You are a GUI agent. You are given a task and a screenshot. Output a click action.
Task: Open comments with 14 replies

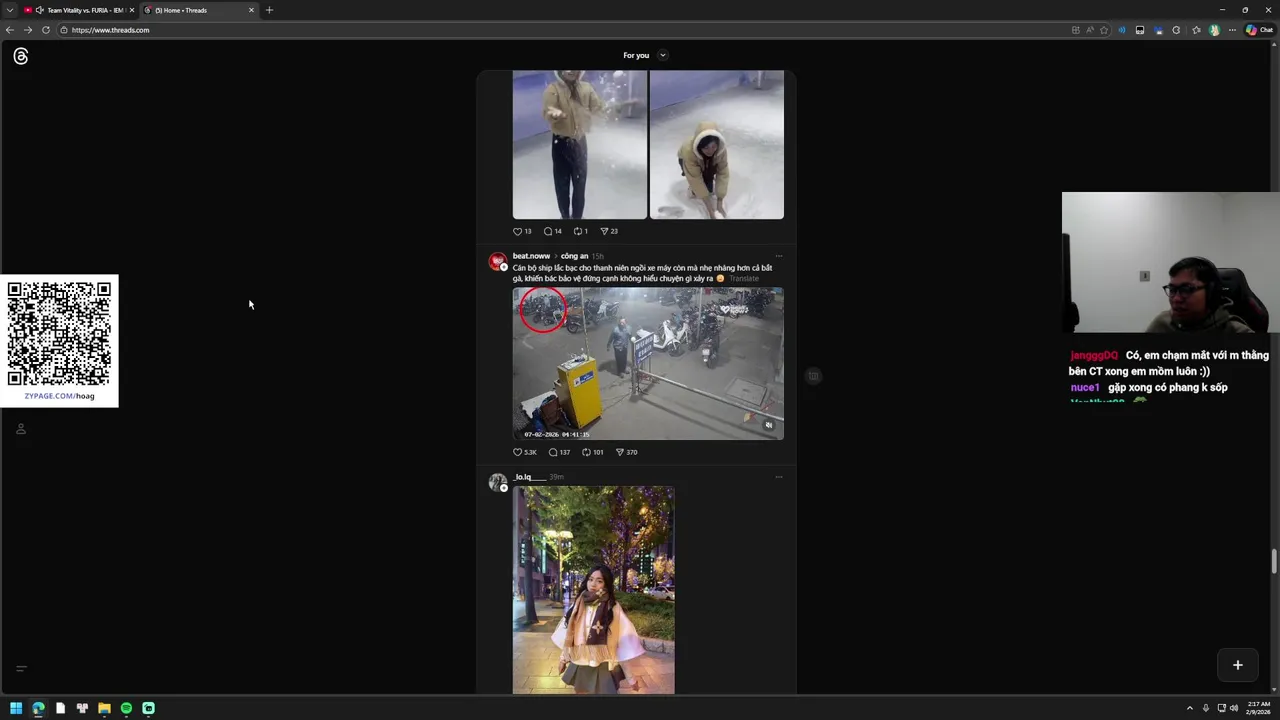pyautogui.click(x=553, y=231)
